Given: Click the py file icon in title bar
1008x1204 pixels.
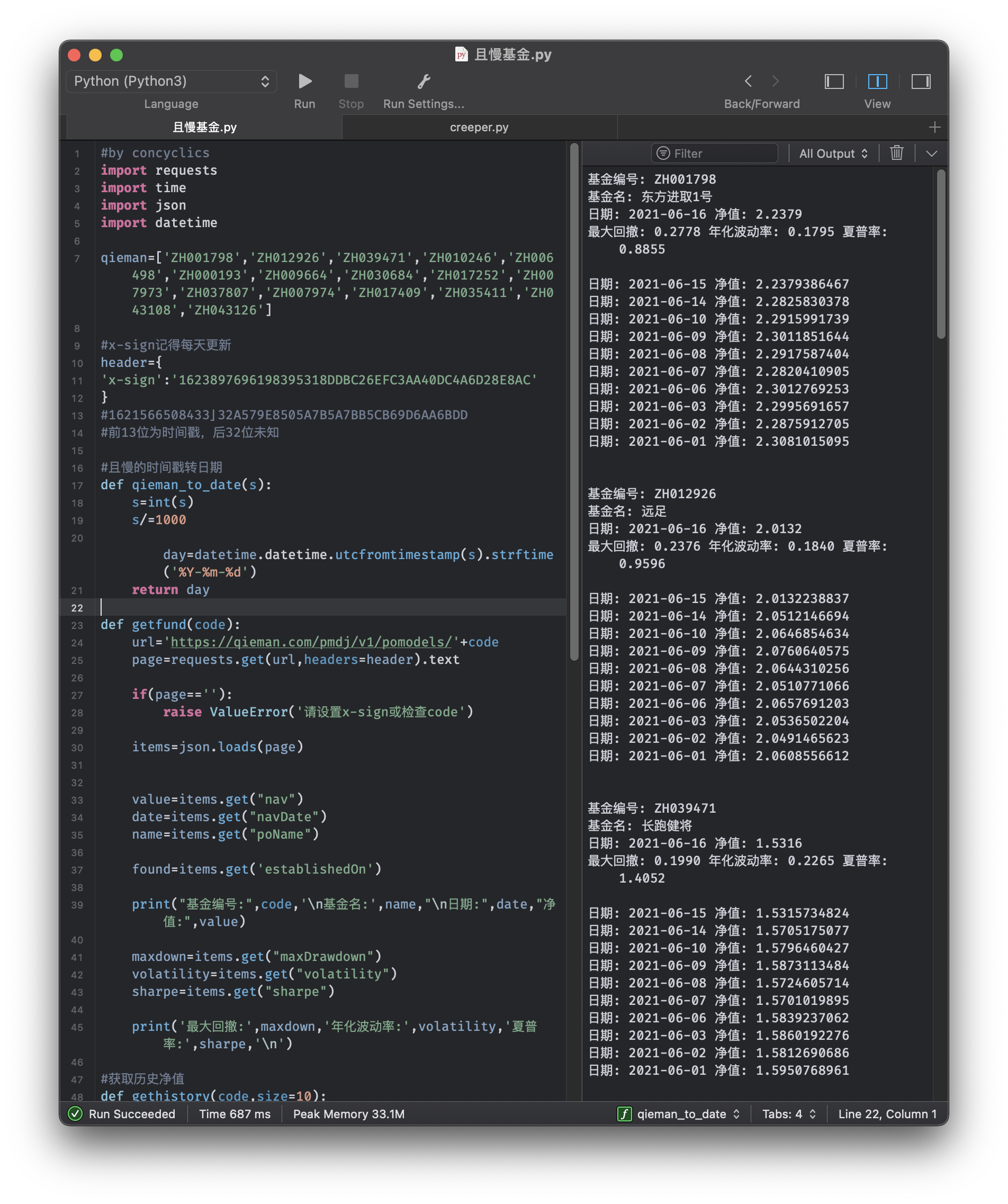Looking at the screenshot, I should tap(461, 54).
